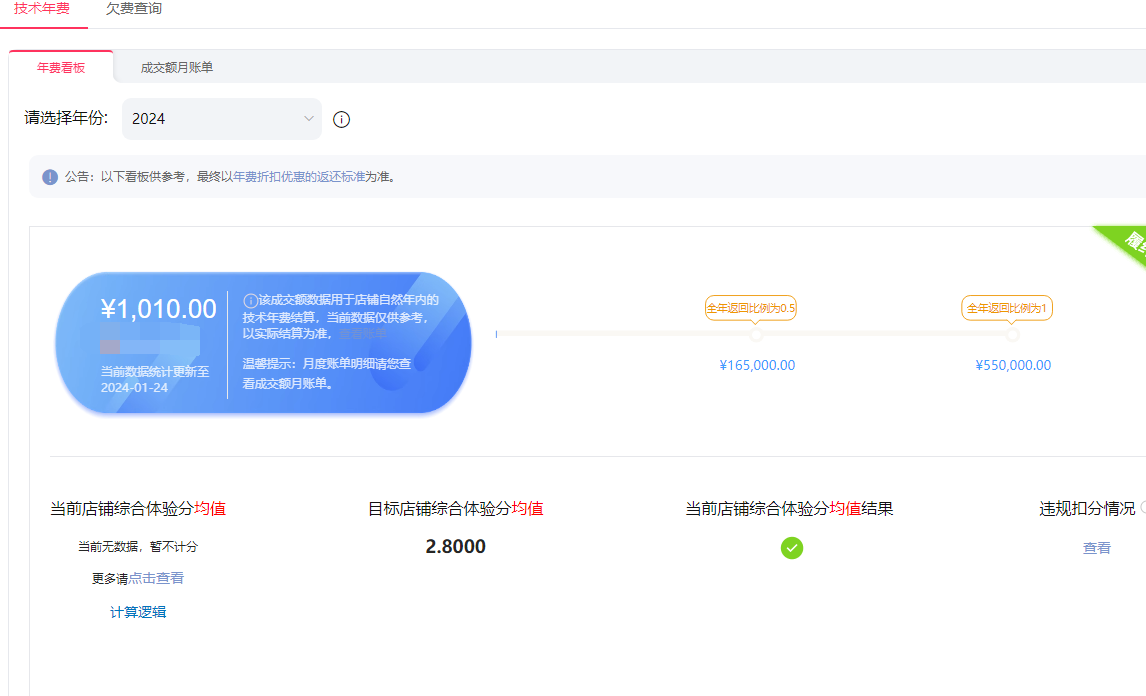Click the info icon beside year selector
The height and width of the screenshot is (696, 1146).
click(x=341, y=120)
